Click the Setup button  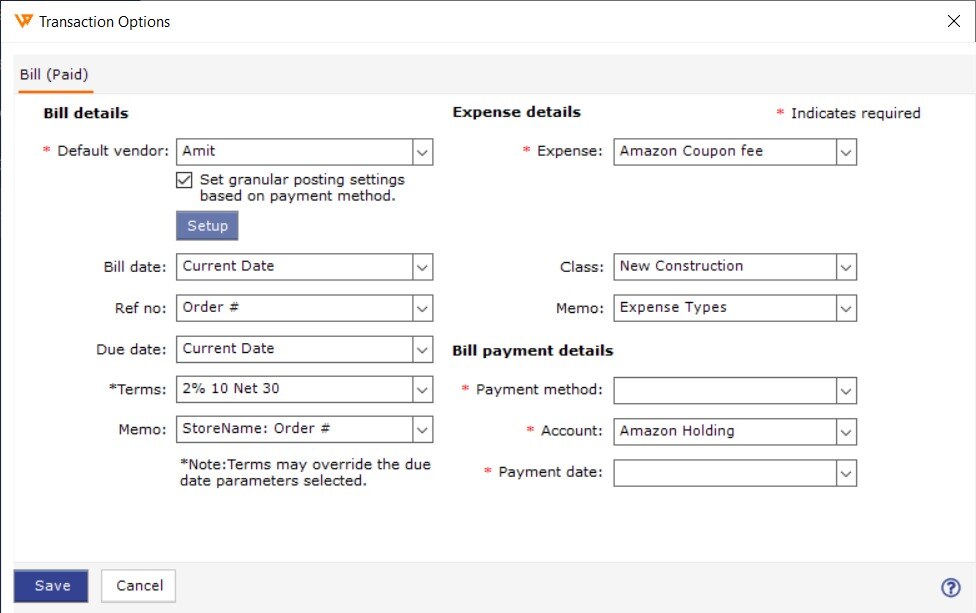click(x=207, y=226)
